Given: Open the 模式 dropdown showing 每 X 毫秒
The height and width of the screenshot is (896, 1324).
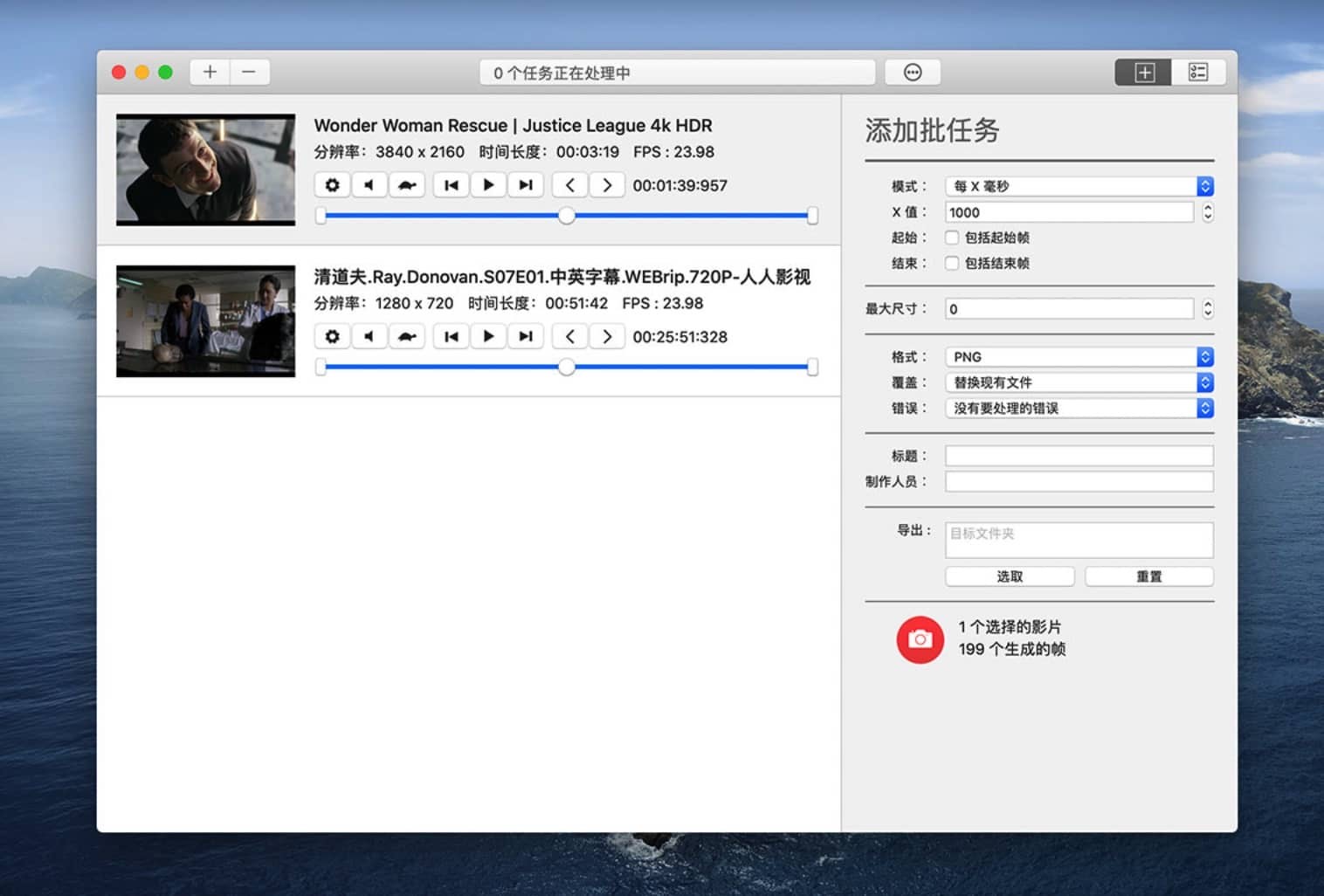Looking at the screenshot, I should pos(1079,186).
